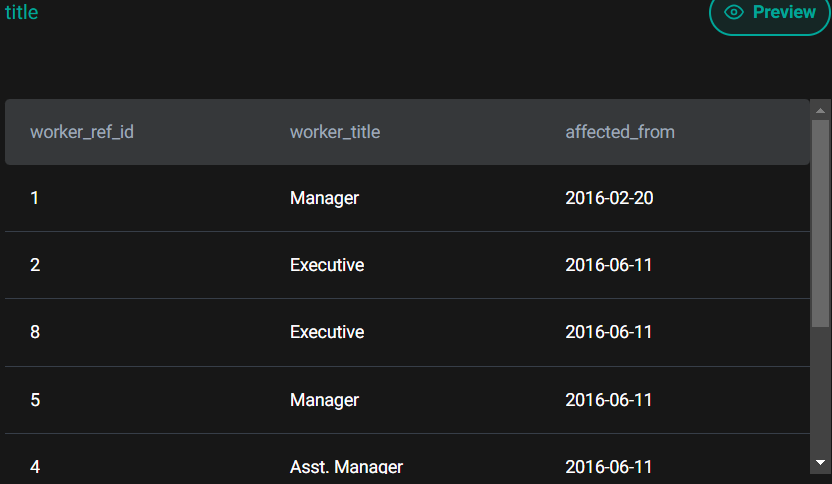Image resolution: width=832 pixels, height=484 pixels.
Task: Click the Executive cell in worker 8's row
Action: pyautogui.click(x=327, y=332)
